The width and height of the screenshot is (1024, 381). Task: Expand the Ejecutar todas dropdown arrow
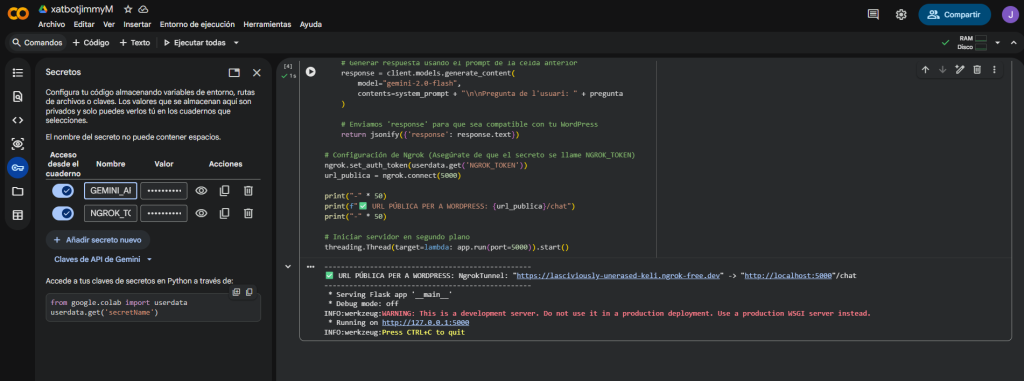236,42
